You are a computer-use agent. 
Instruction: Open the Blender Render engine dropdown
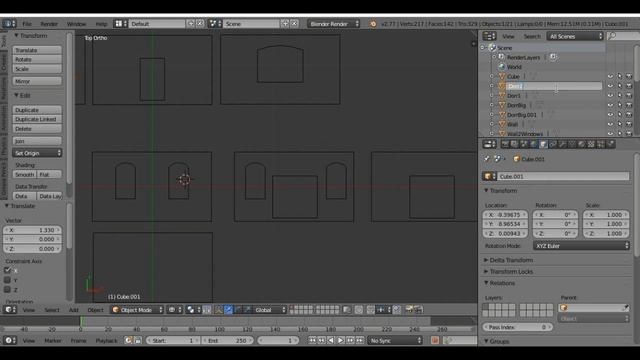333,24
